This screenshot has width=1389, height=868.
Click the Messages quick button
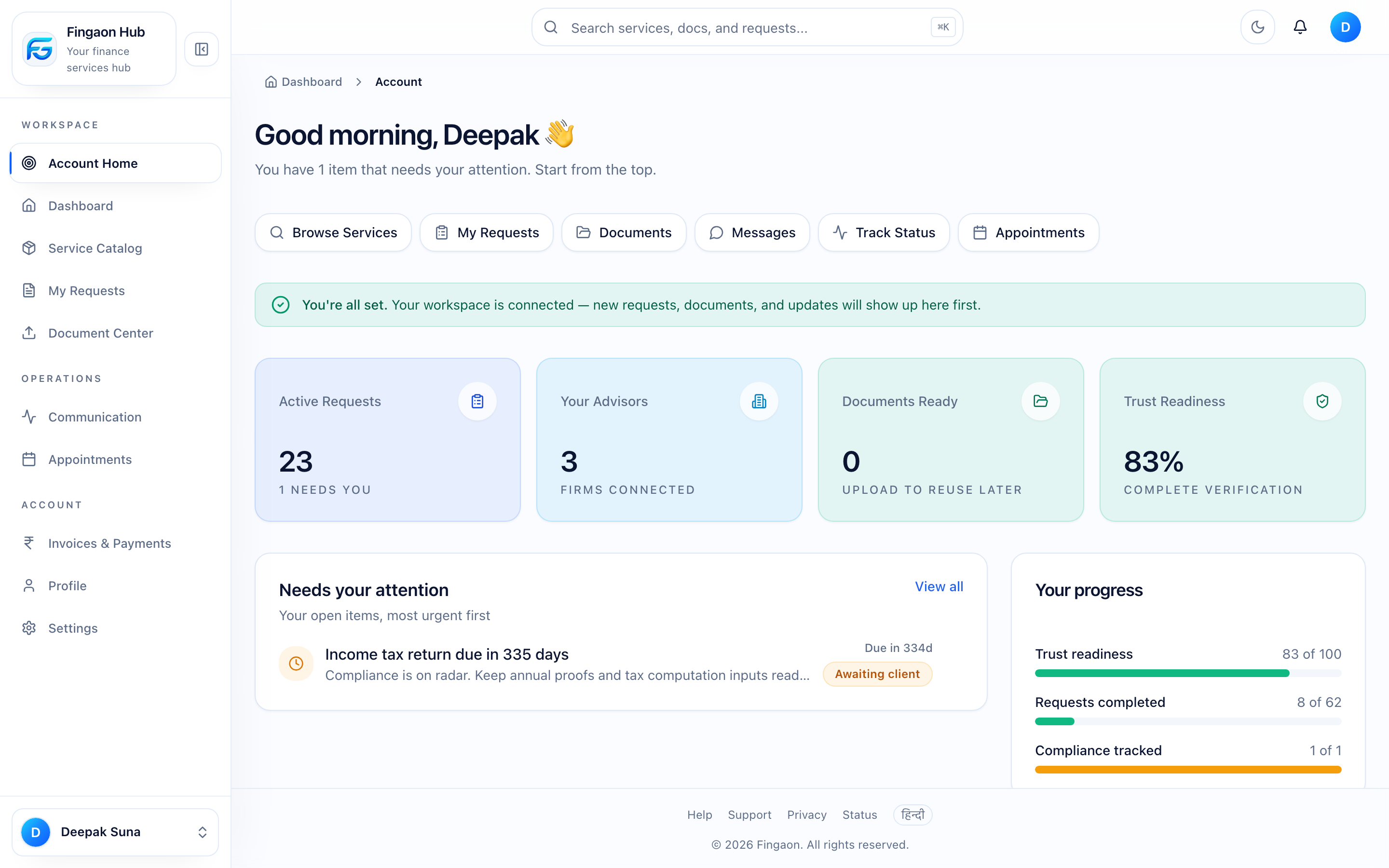[x=752, y=232]
